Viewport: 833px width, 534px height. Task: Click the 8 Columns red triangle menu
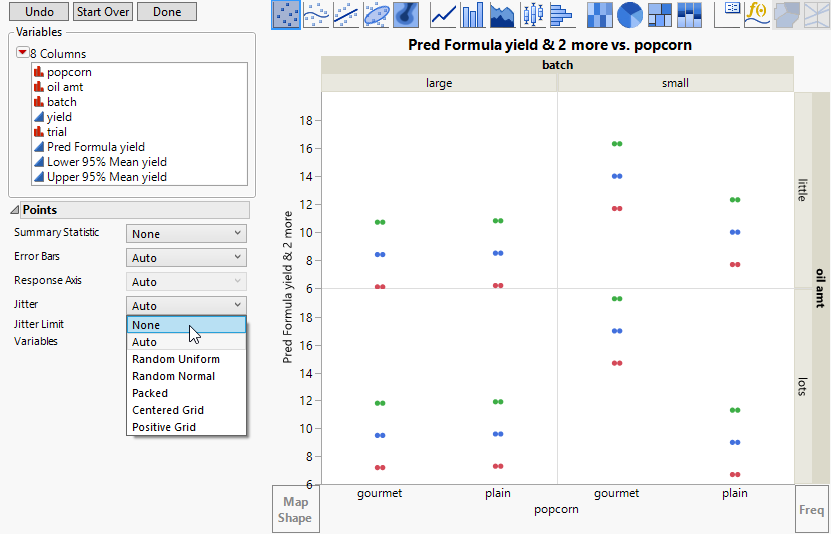tap(22, 54)
